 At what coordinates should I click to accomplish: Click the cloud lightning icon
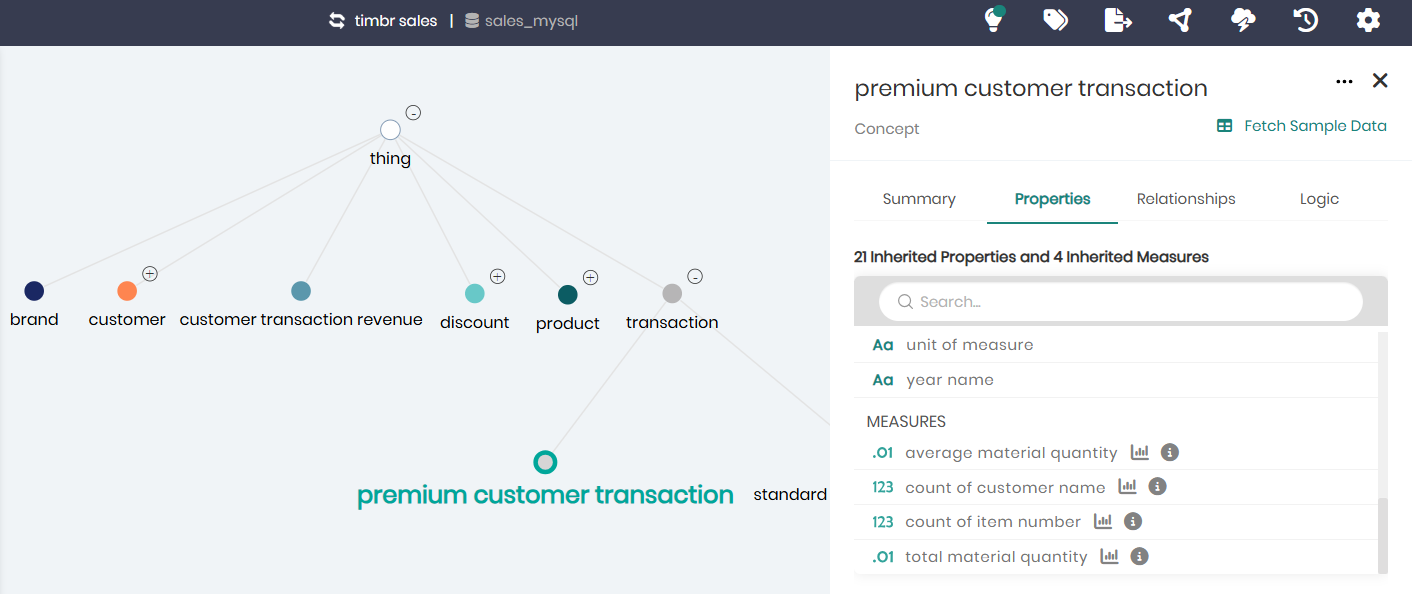[1243, 20]
